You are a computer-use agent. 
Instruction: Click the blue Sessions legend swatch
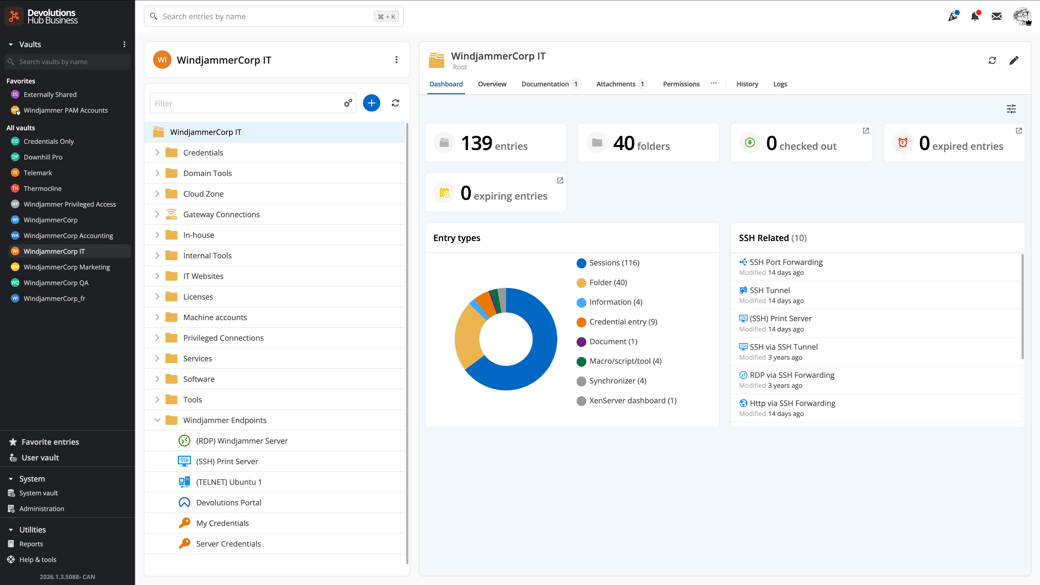tap(581, 263)
